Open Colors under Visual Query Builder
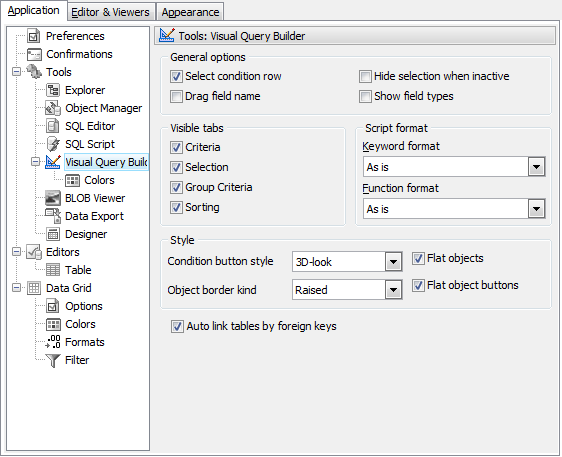Viewport: 562px width, 457px height. pos(99,180)
